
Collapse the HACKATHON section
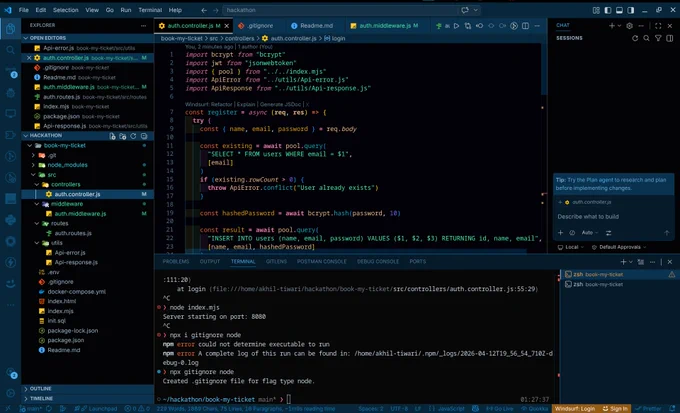[x=46, y=136]
